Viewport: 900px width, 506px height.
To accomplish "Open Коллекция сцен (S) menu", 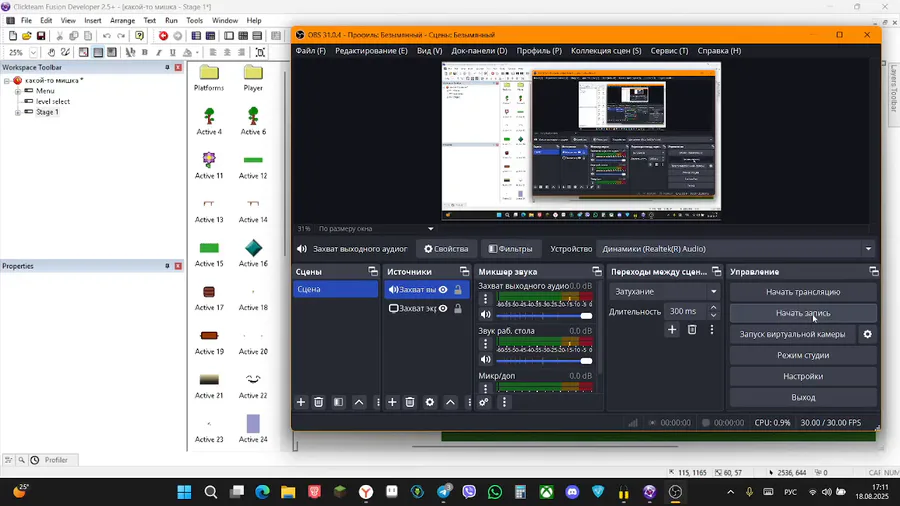I will point(606,50).
